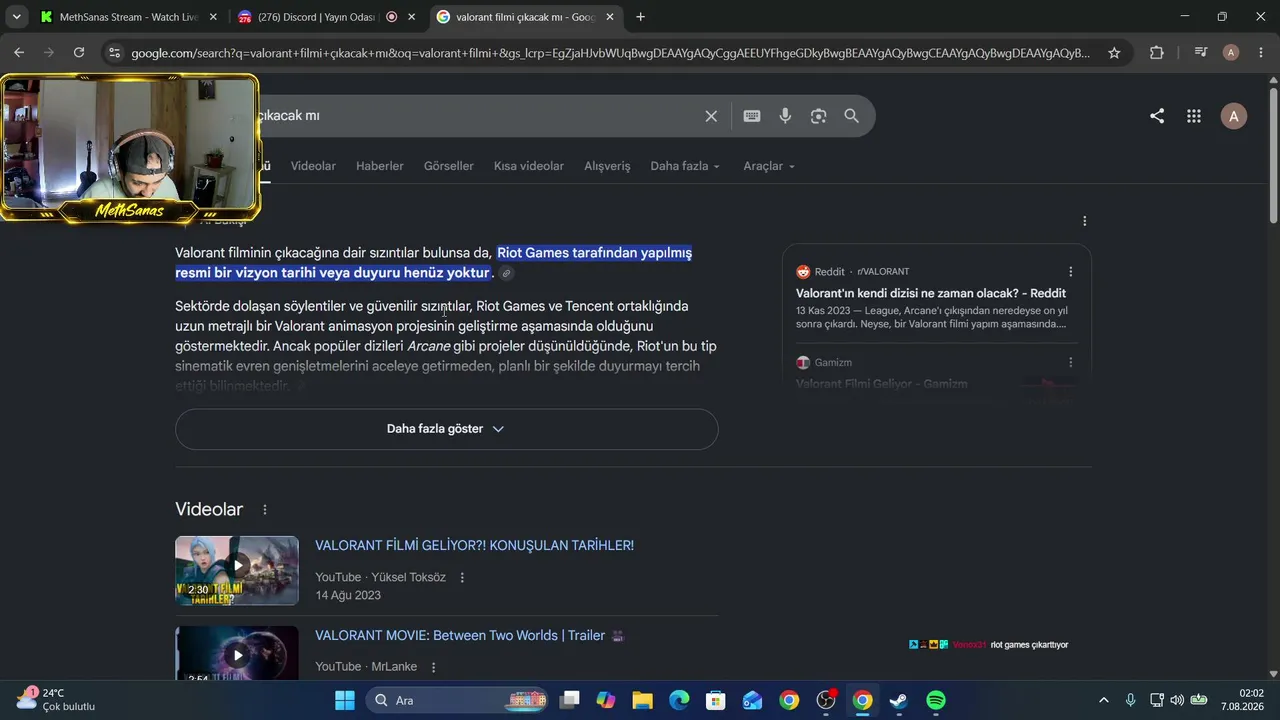Click inside the Google search query field

coord(478,116)
